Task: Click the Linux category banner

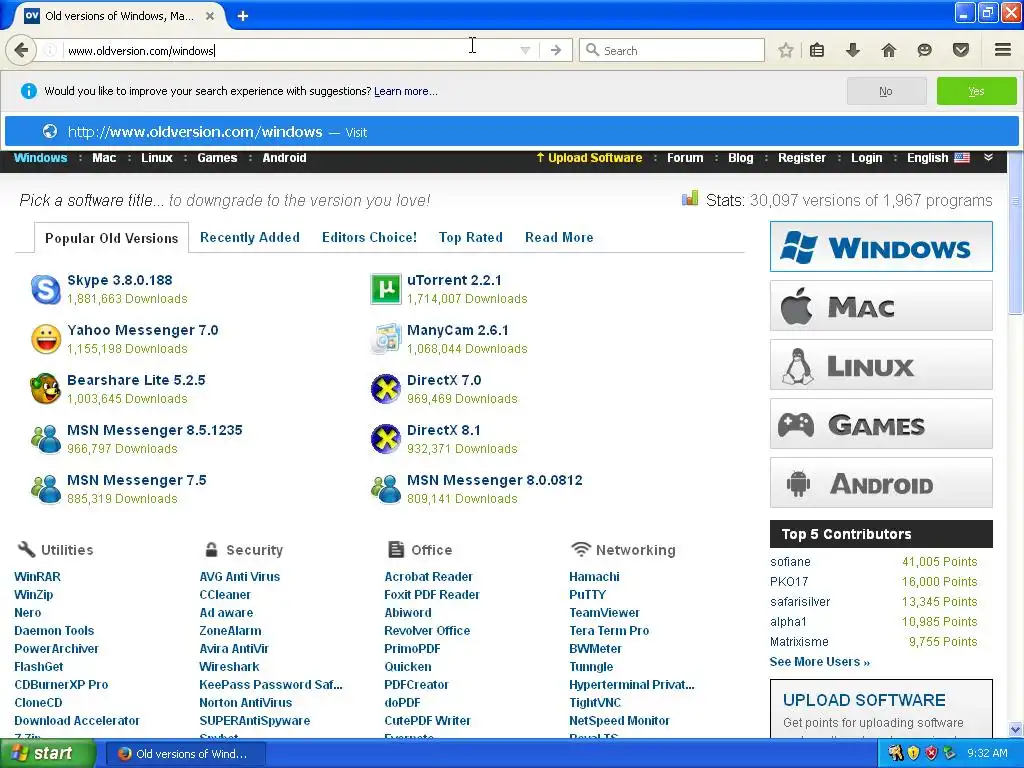Action: tap(881, 364)
